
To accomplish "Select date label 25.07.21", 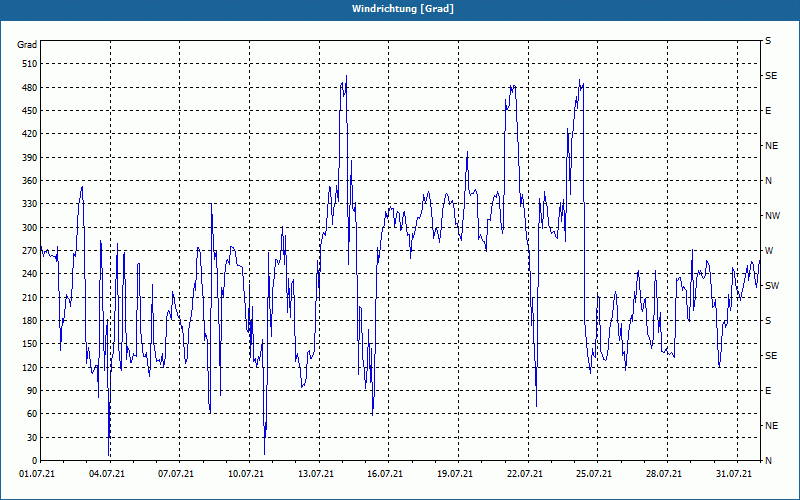I will (x=594, y=474).
